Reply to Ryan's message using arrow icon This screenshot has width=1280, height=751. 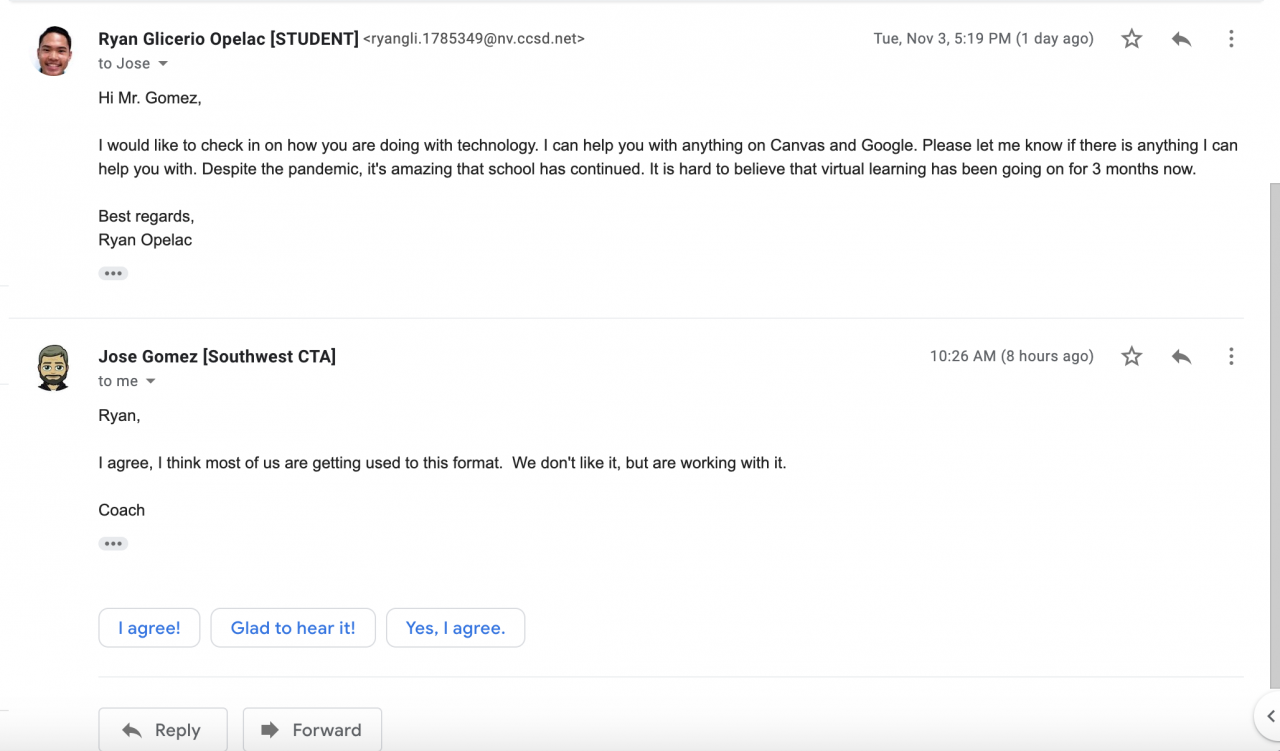tap(1181, 39)
